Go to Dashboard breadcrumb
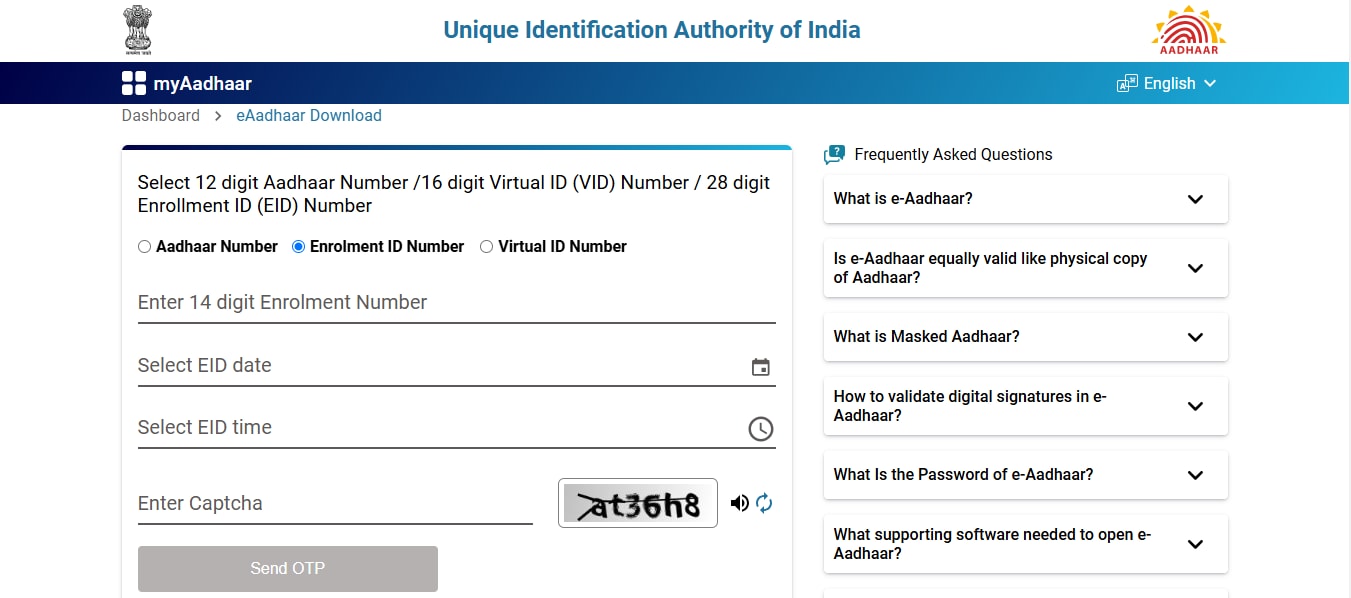 click(x=161, y=116)
